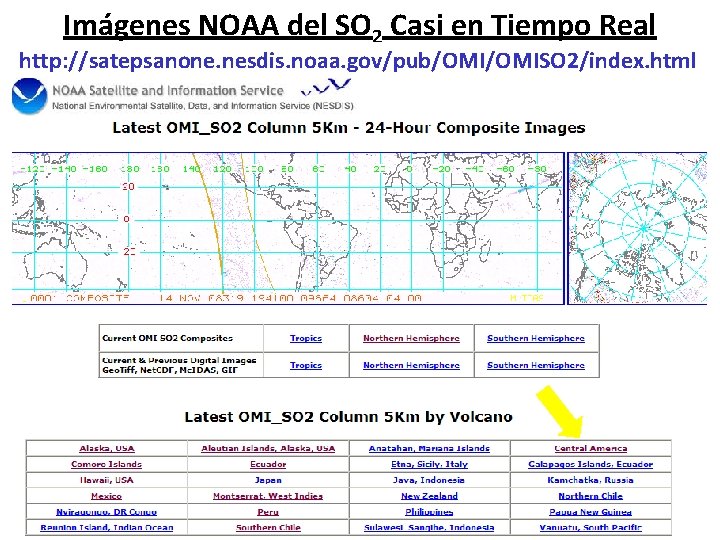
Task: Click 'Latest OMI_SO2 Column 5Km by Volcano' heading
Action: 349,417
